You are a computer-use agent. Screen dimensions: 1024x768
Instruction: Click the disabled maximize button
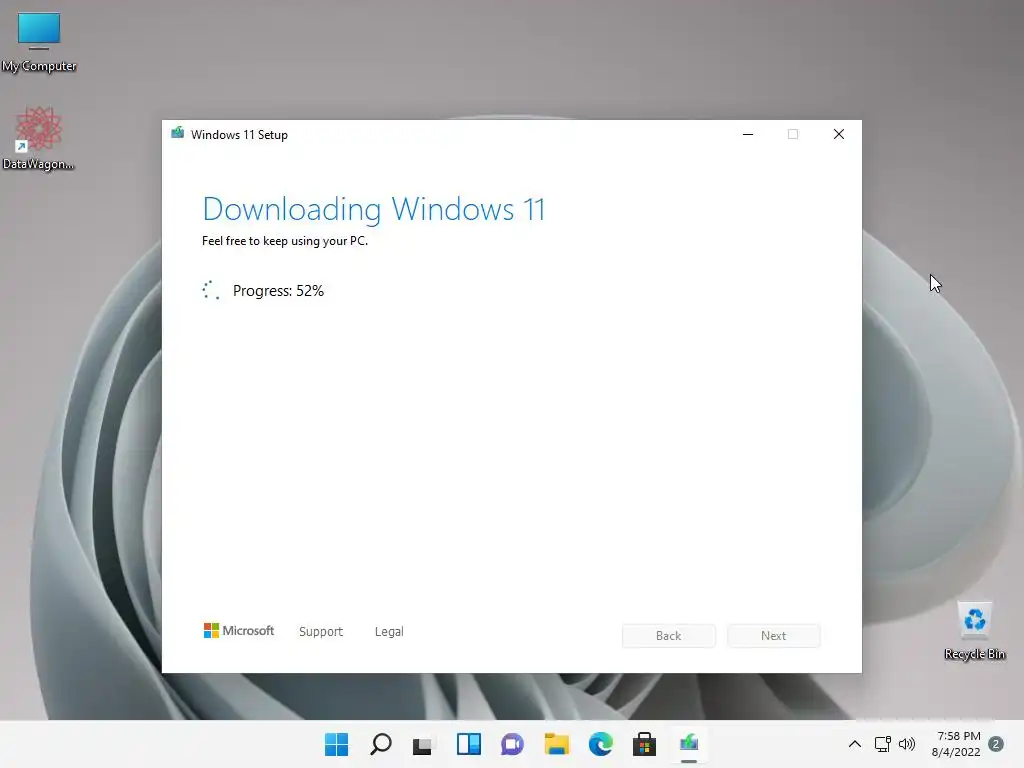tap(793, 134)
